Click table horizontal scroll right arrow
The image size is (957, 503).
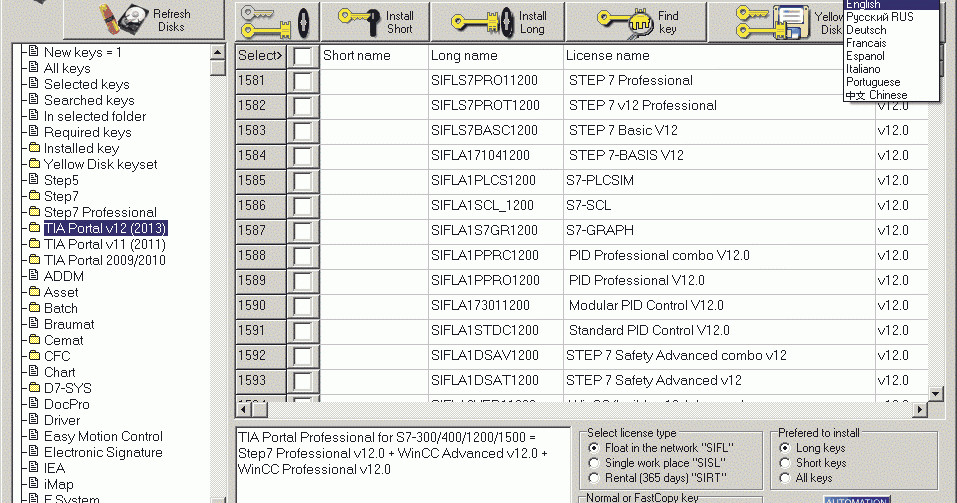(x=920, y=409)
